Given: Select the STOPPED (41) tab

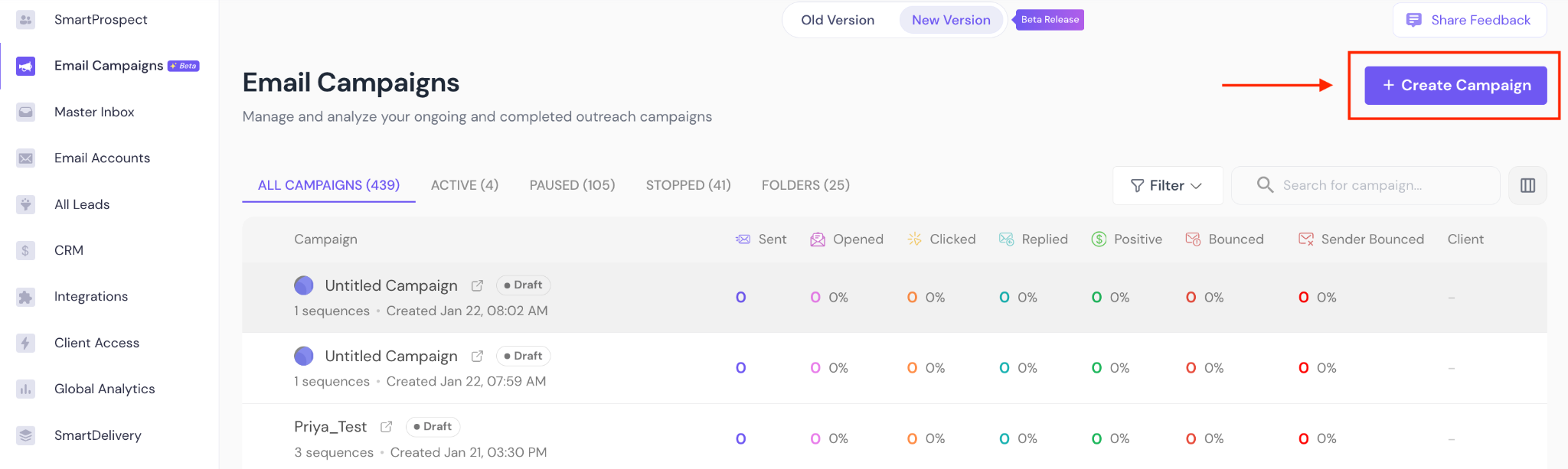Looking at the screenshot, I should (688, 185).
